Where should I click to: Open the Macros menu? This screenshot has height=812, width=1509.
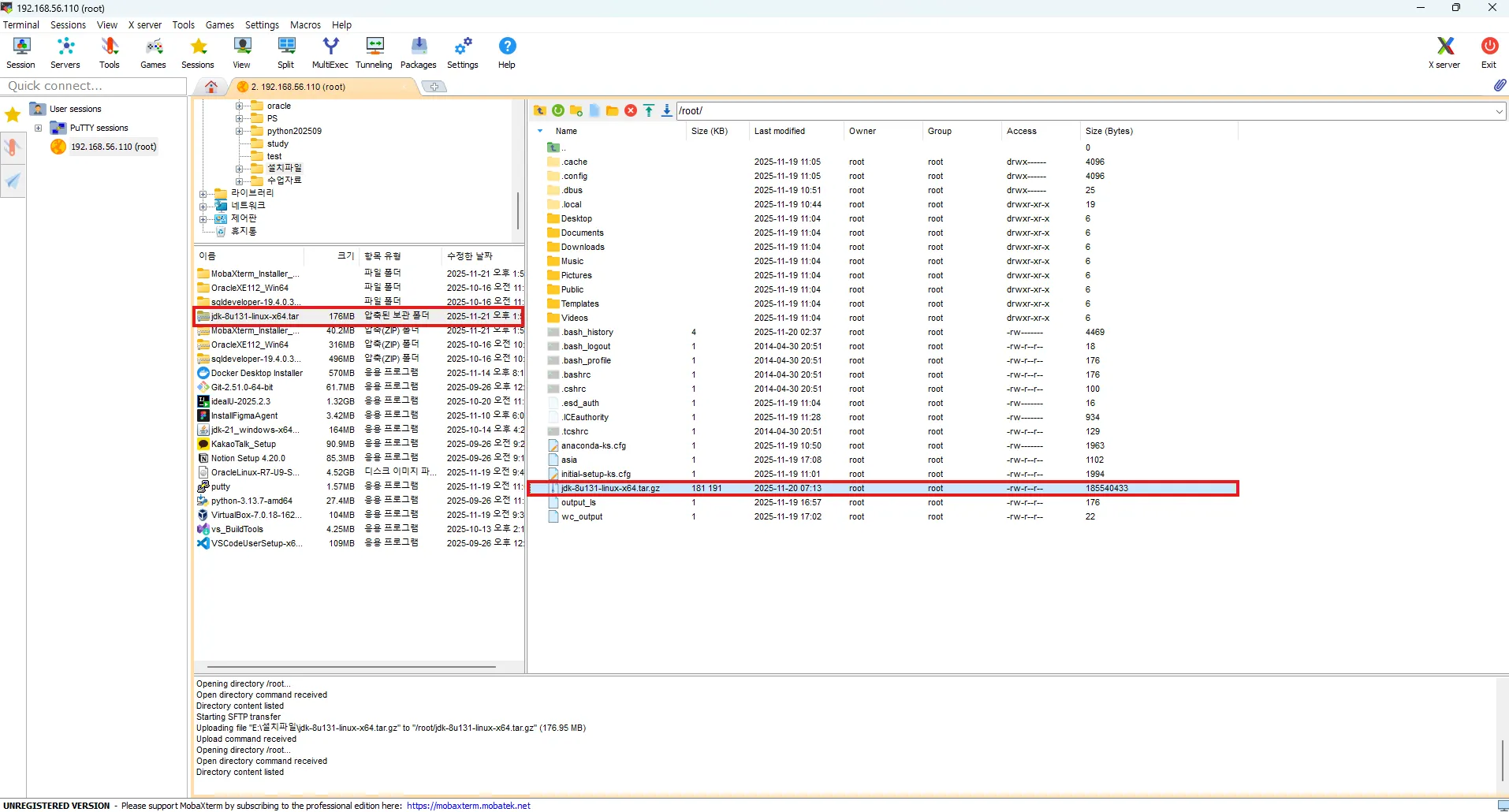tap(305, 24)
